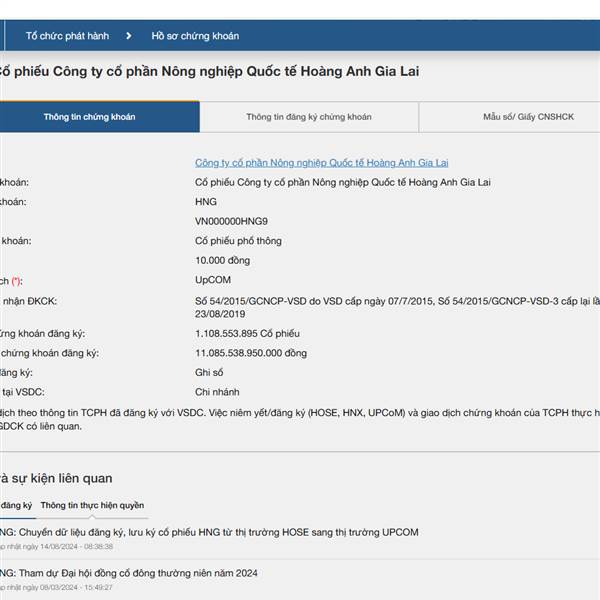Click the Cổ phiếu phổ thông value
The height and width of the screenshot is (600, 600).
(x=238, y=241)
